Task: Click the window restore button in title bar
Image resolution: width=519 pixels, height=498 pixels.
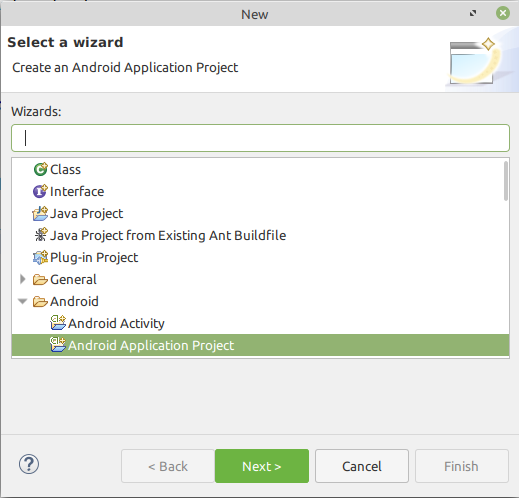Action: coord(473,13)
